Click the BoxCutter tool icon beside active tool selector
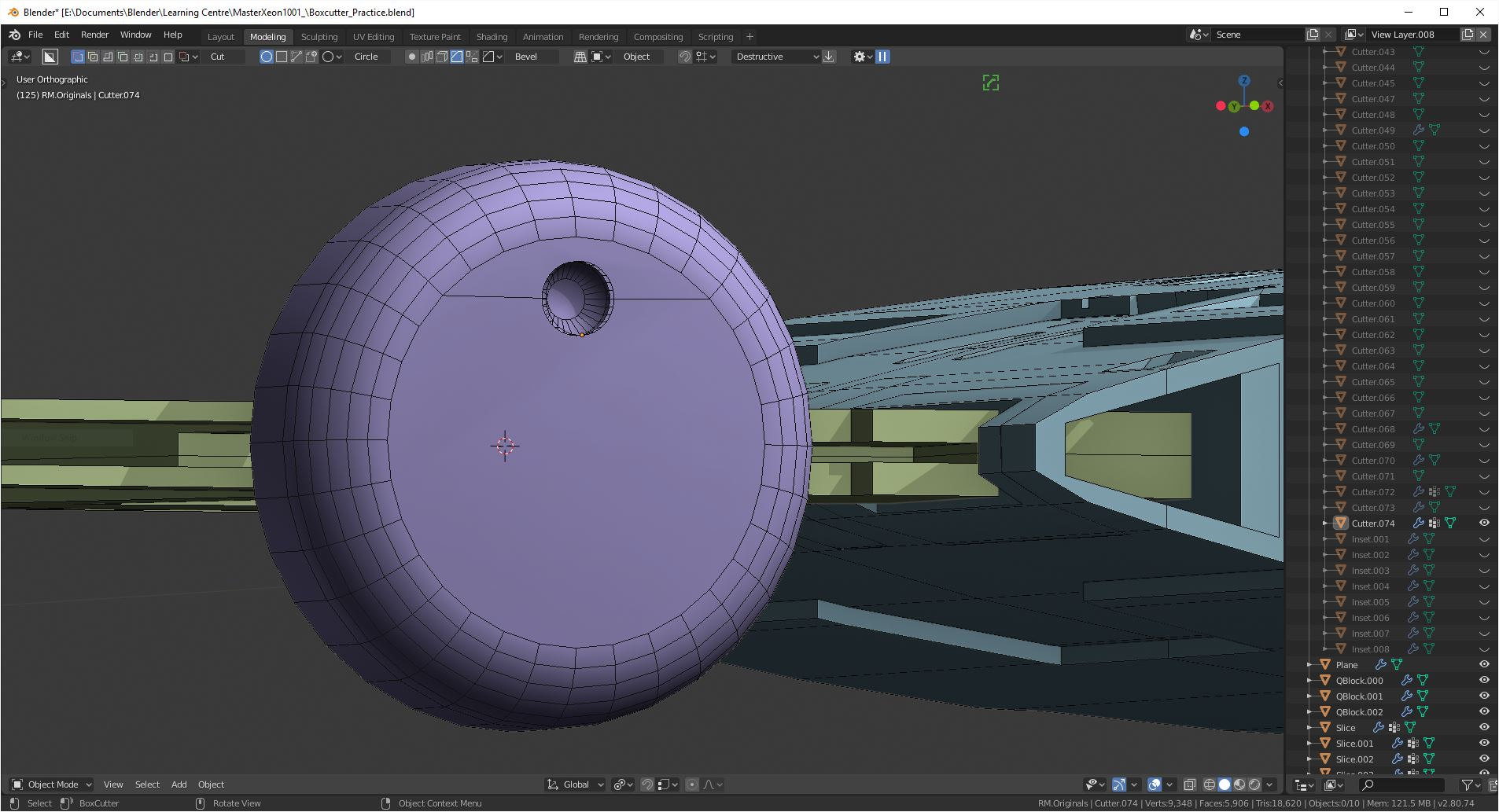This screenshot has width=1499, height=812. (x=50, y=57)
